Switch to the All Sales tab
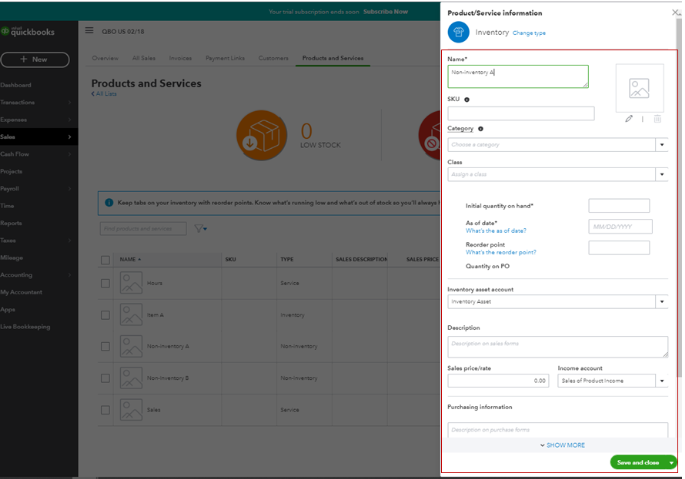 pyautogui.click(x=144, y=58)
